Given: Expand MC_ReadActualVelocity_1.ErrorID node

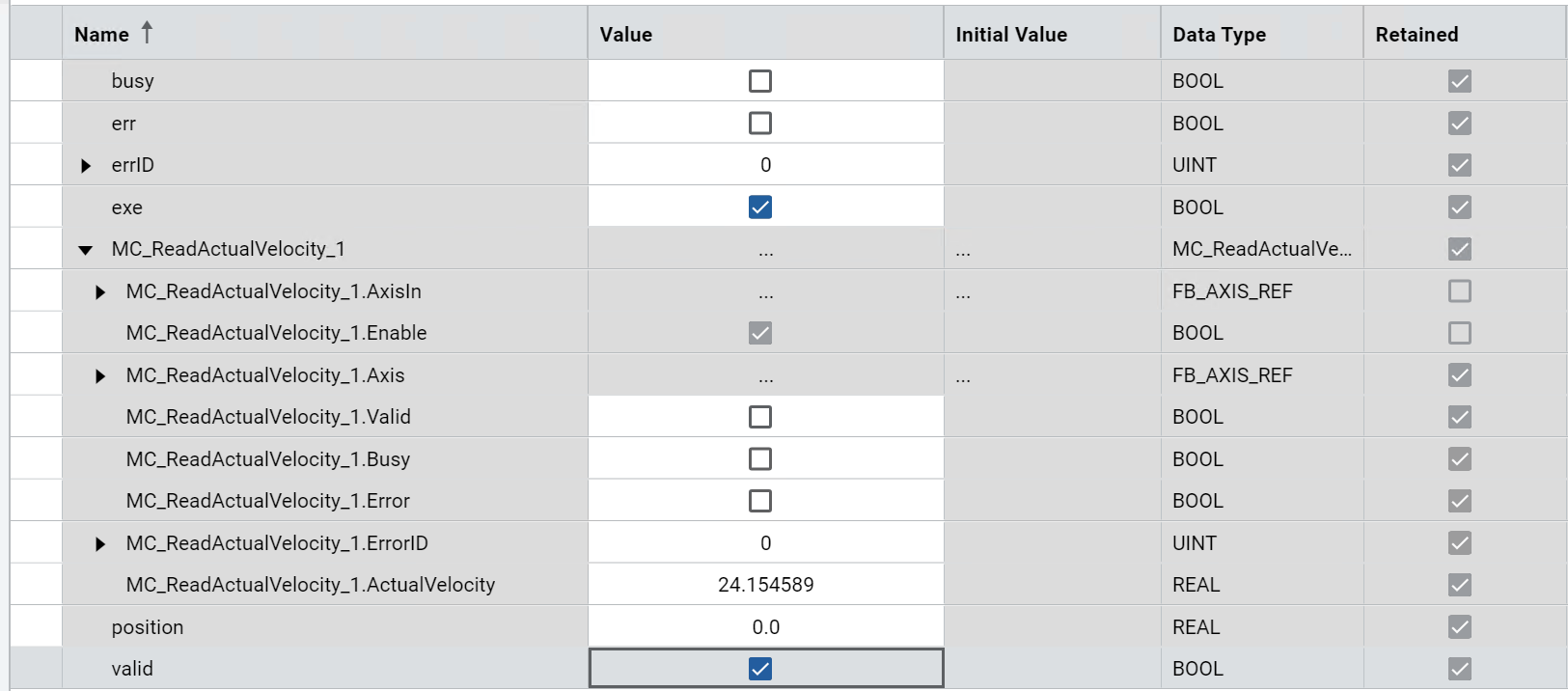Looking at the screenshot, I should click(100, 543).
